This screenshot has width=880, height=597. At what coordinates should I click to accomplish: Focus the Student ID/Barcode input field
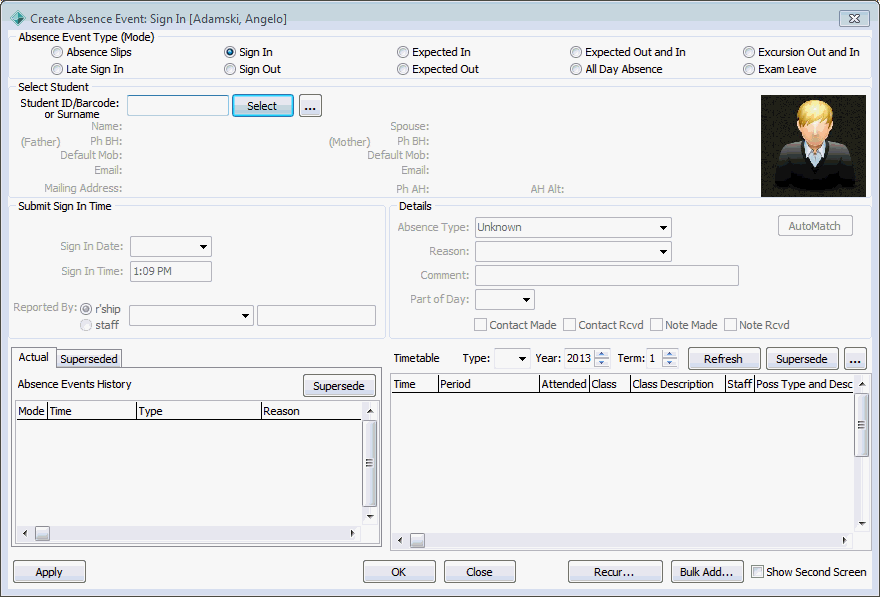(x=178, y=105)
